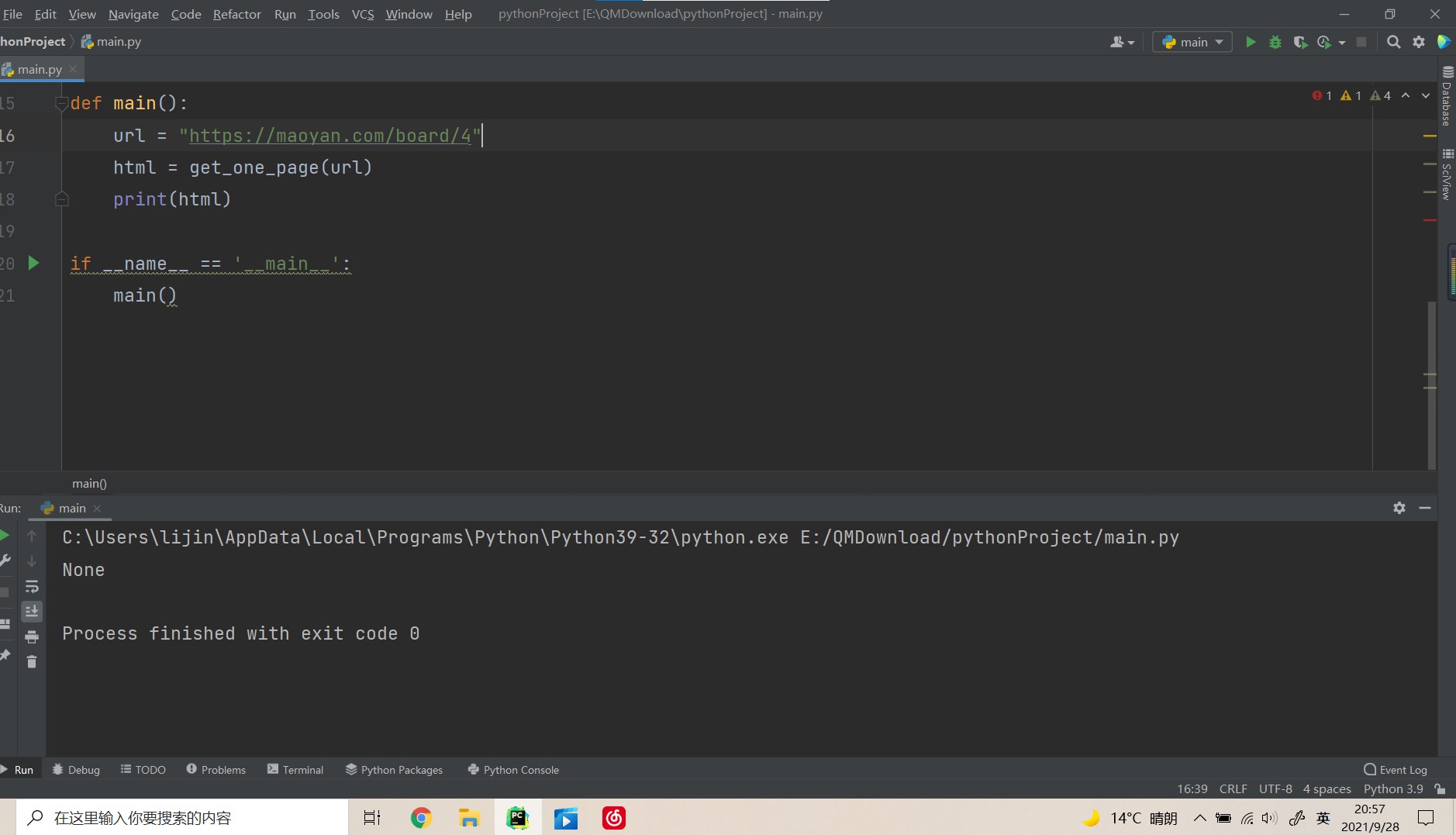Open the VCS menu
Screen dimensions: 1456x835
click(x=363, y=14)
